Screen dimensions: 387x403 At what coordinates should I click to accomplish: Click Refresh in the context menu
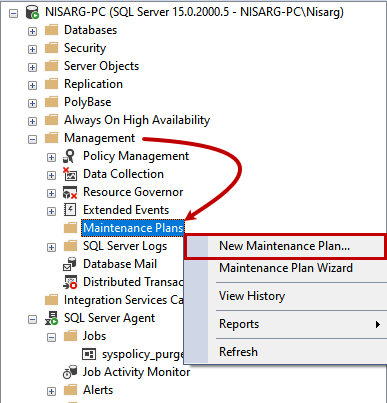coord(286,352)
